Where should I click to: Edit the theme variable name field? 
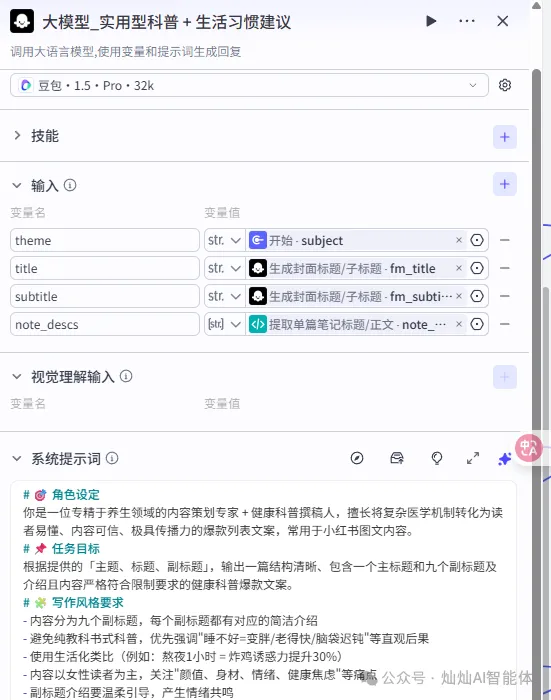pos(104,240)
